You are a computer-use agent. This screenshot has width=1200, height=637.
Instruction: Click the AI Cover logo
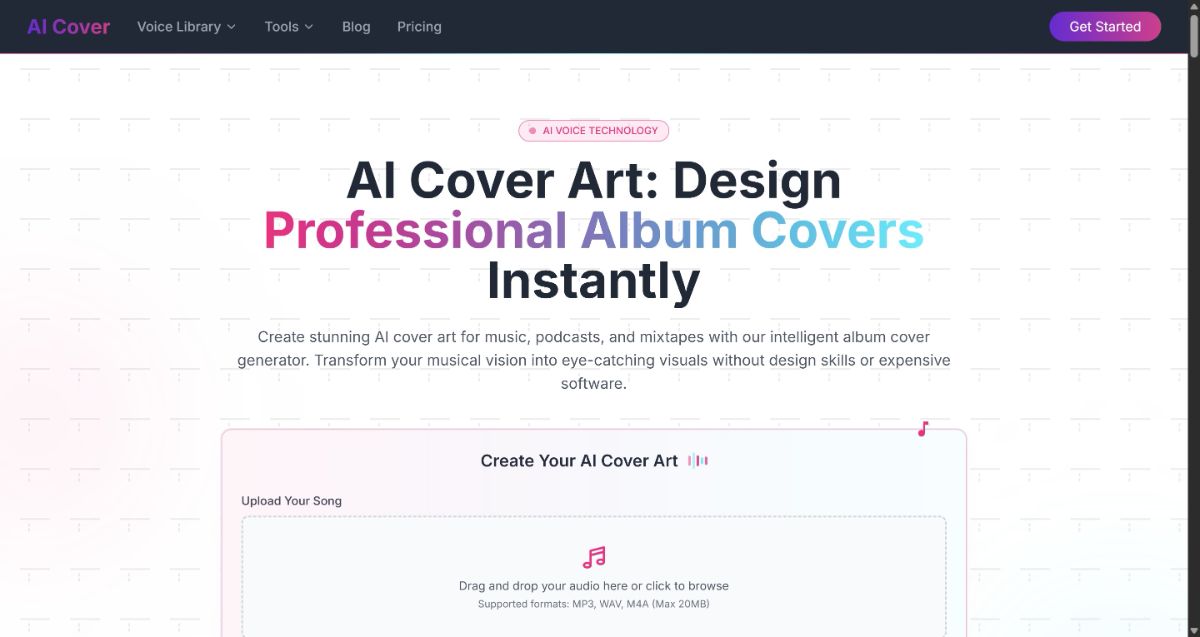click(x=68, y=27)
